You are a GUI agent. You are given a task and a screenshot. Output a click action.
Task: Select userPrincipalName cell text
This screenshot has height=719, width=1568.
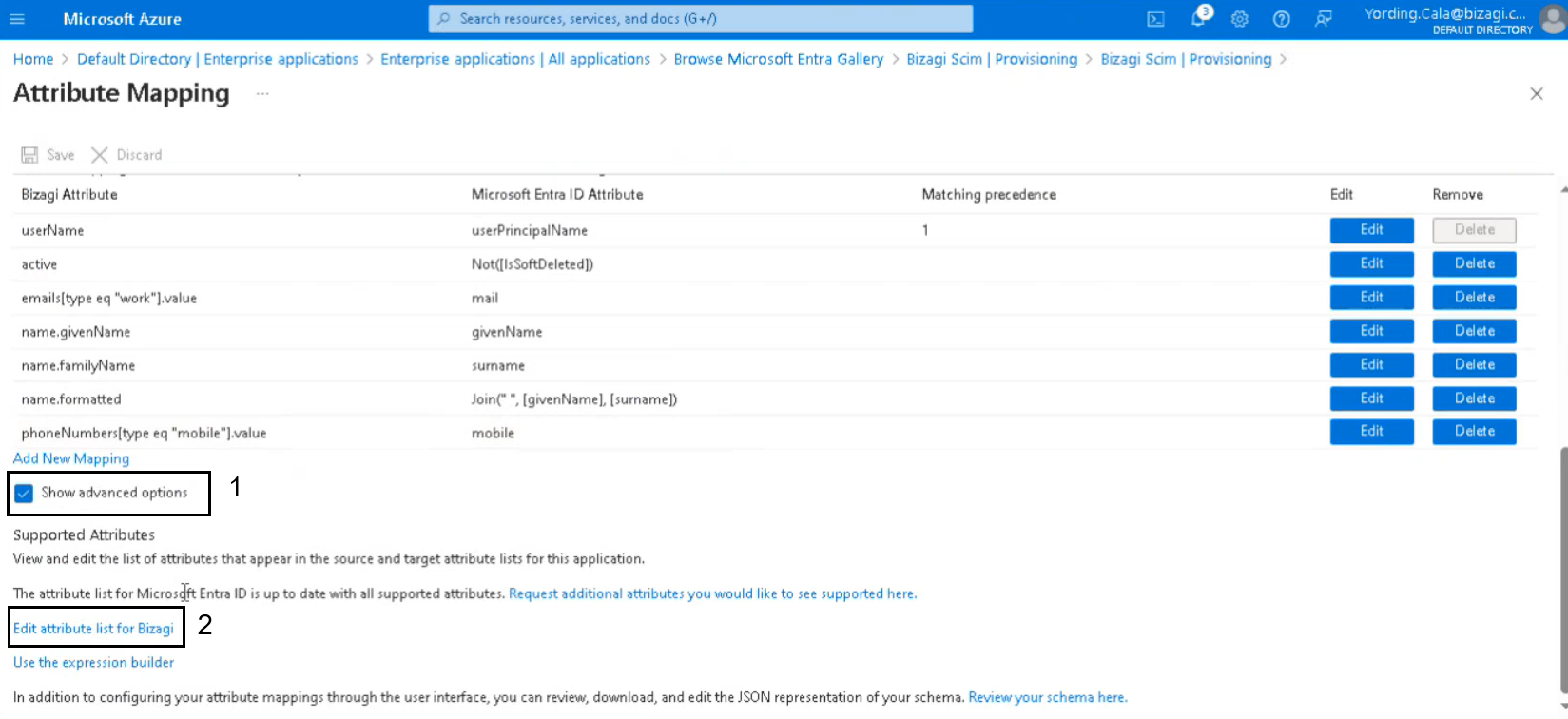[530, 230]
